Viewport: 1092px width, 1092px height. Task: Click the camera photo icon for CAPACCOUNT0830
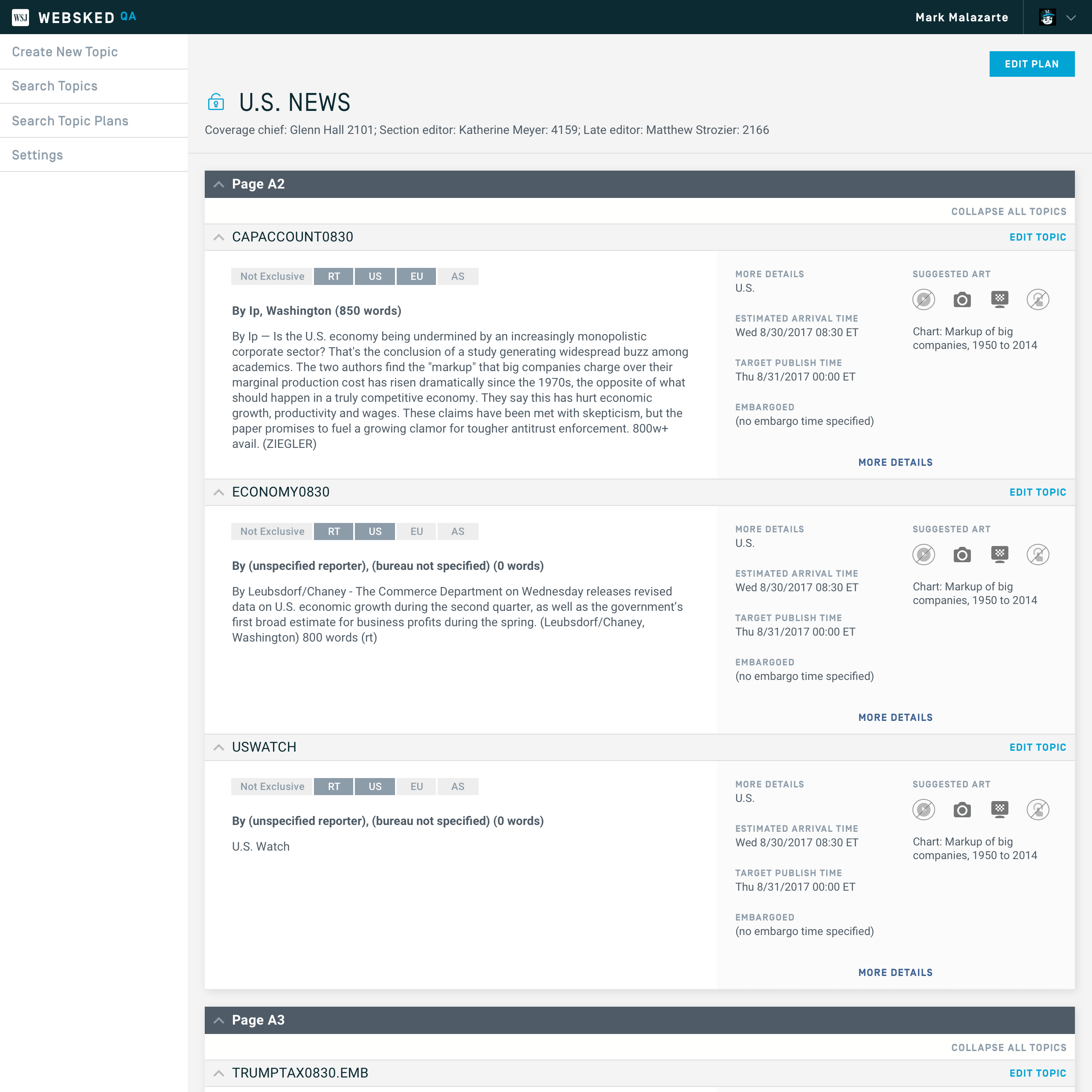pos(961,299)
